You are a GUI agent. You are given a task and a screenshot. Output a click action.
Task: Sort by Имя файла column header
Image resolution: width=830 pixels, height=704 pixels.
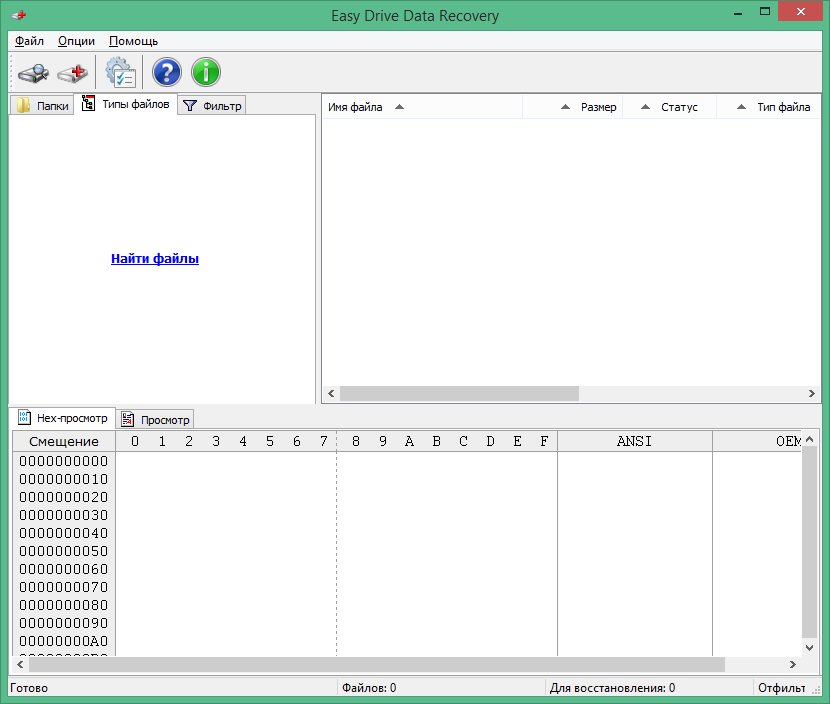(x=422, y=107)
